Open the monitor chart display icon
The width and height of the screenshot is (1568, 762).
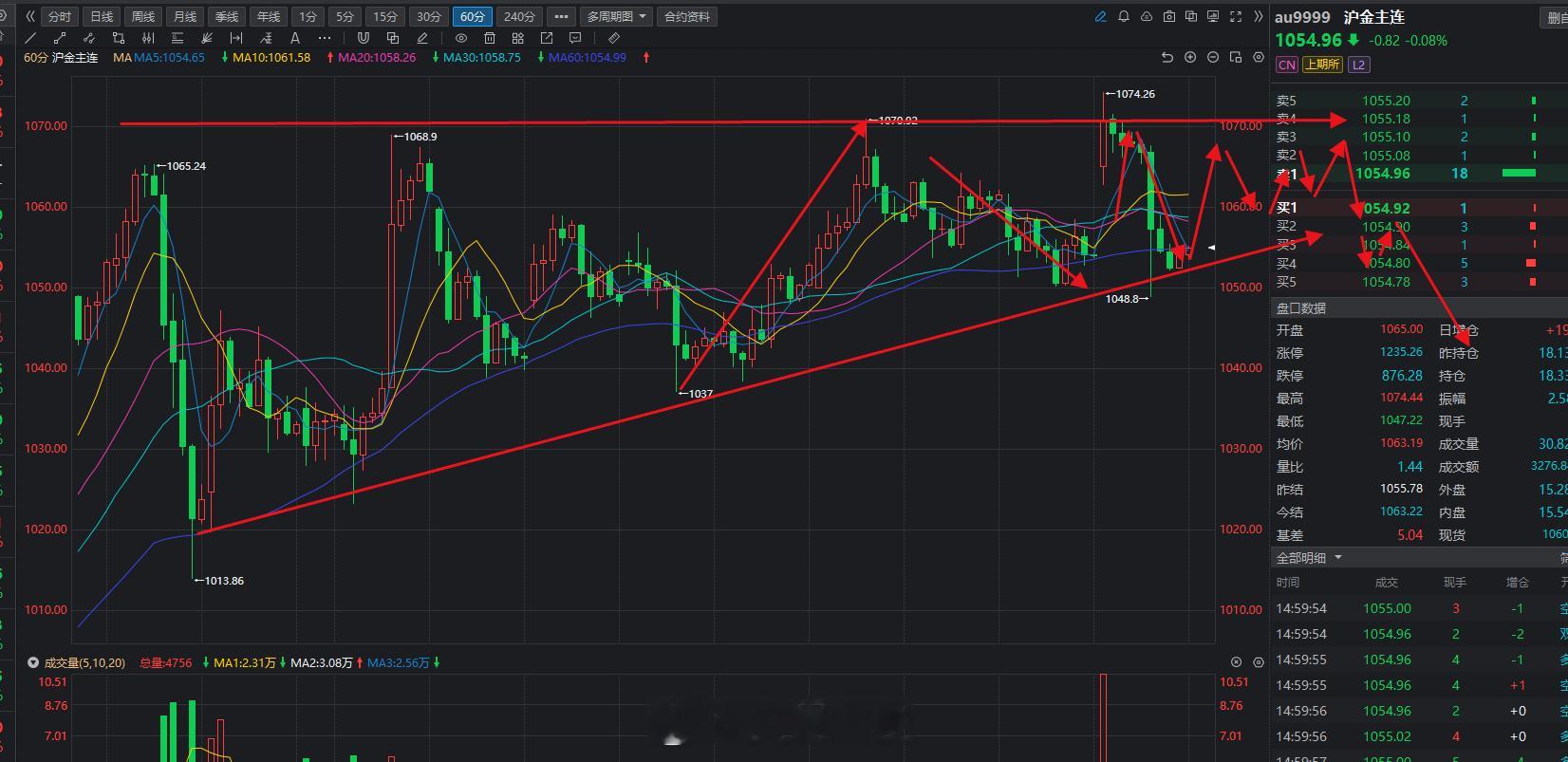[x=1213, y=16]
